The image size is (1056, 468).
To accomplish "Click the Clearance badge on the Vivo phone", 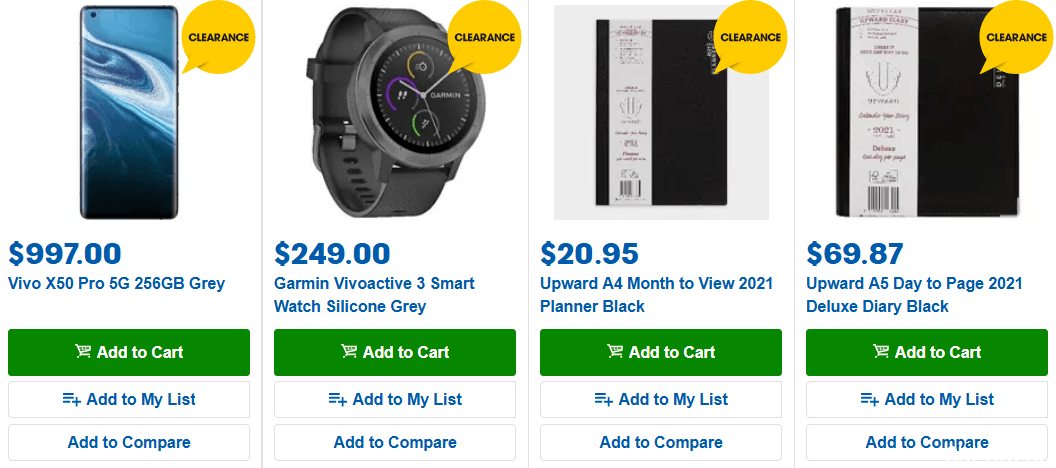I will pos(218,37).
